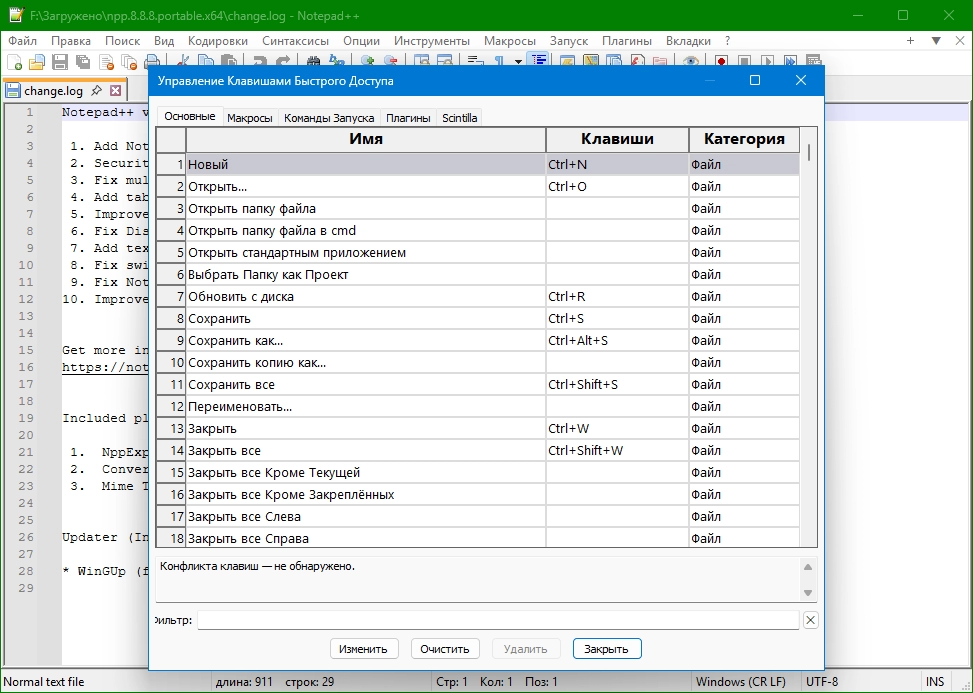Click the Zoom Out toolbar icon
The width and height of the screenshot is (973, 693).
click(x=391, y=61)
